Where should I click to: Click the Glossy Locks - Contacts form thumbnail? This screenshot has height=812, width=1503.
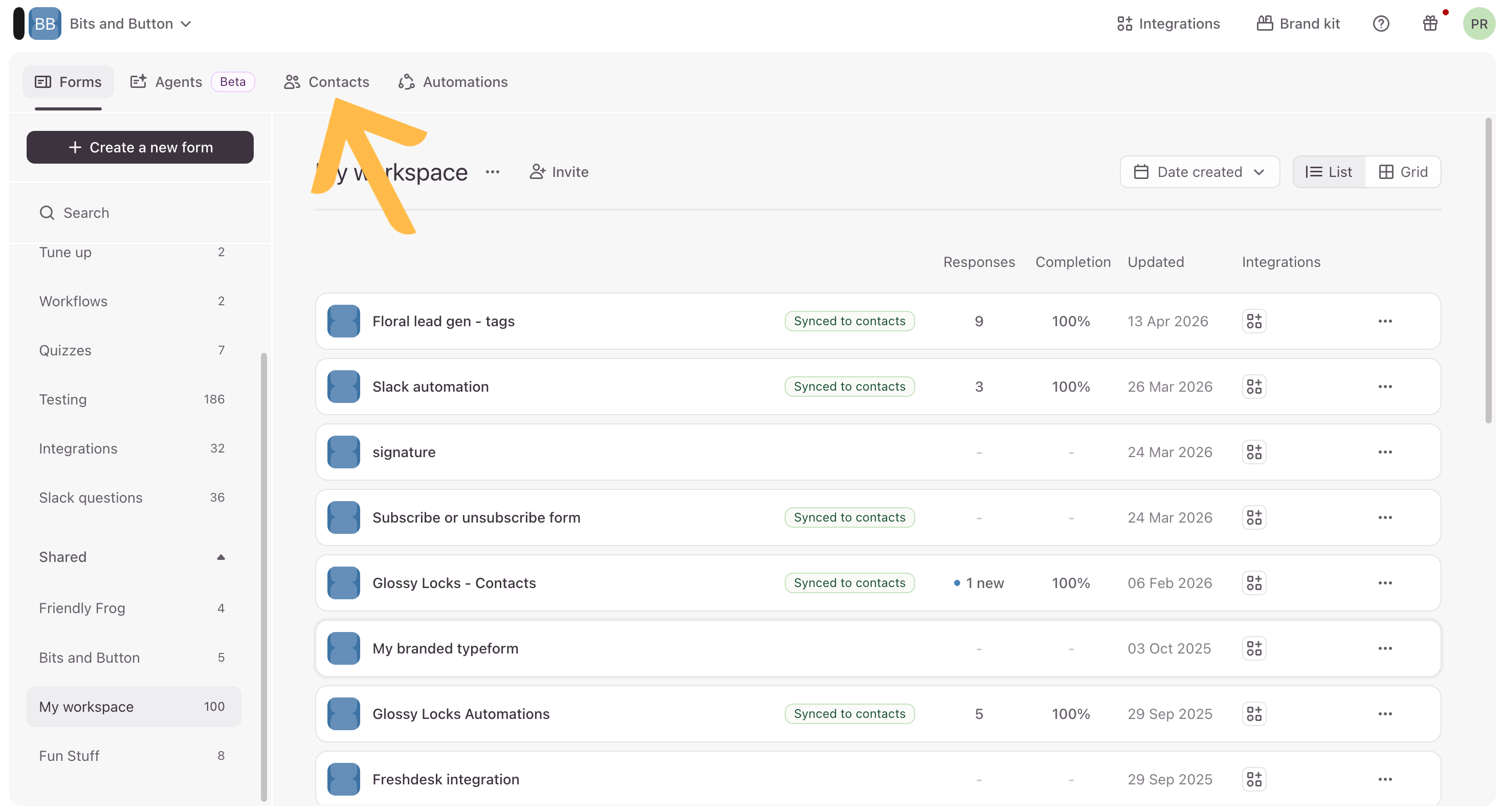[343, 583]
